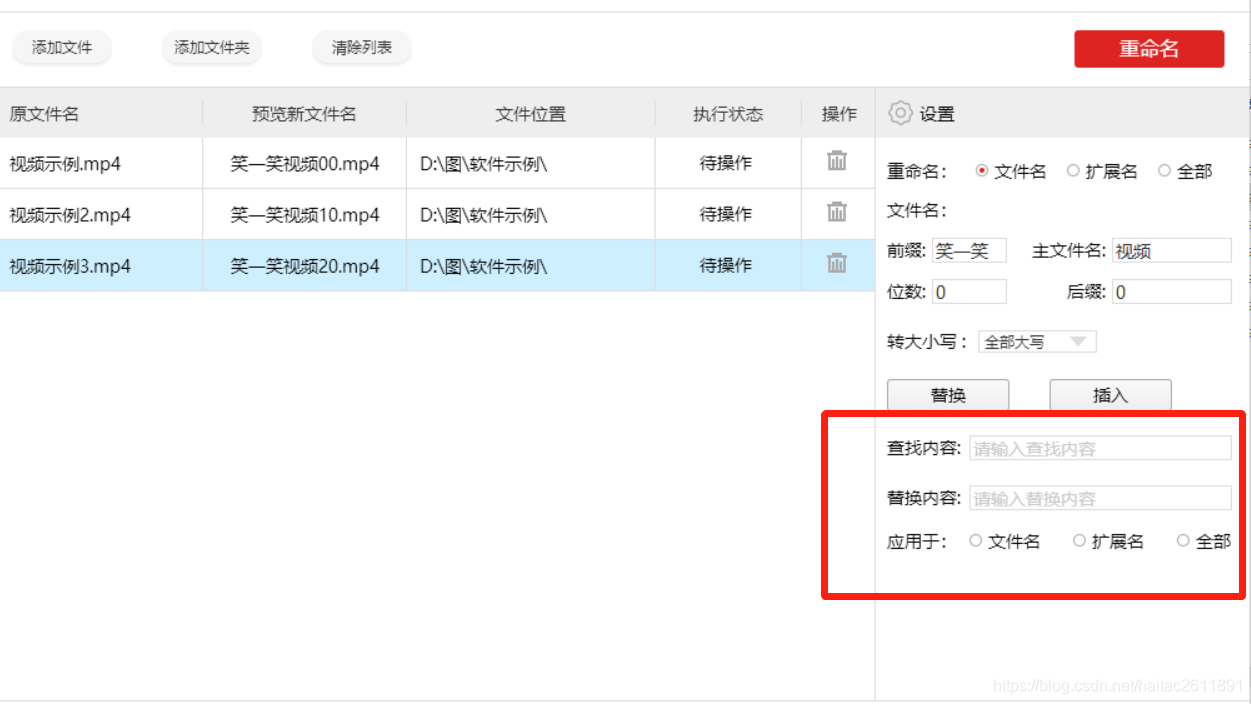Focus the 主文件名 field containing 视频
The image size is (1251, 704).
click(1171, 251)
